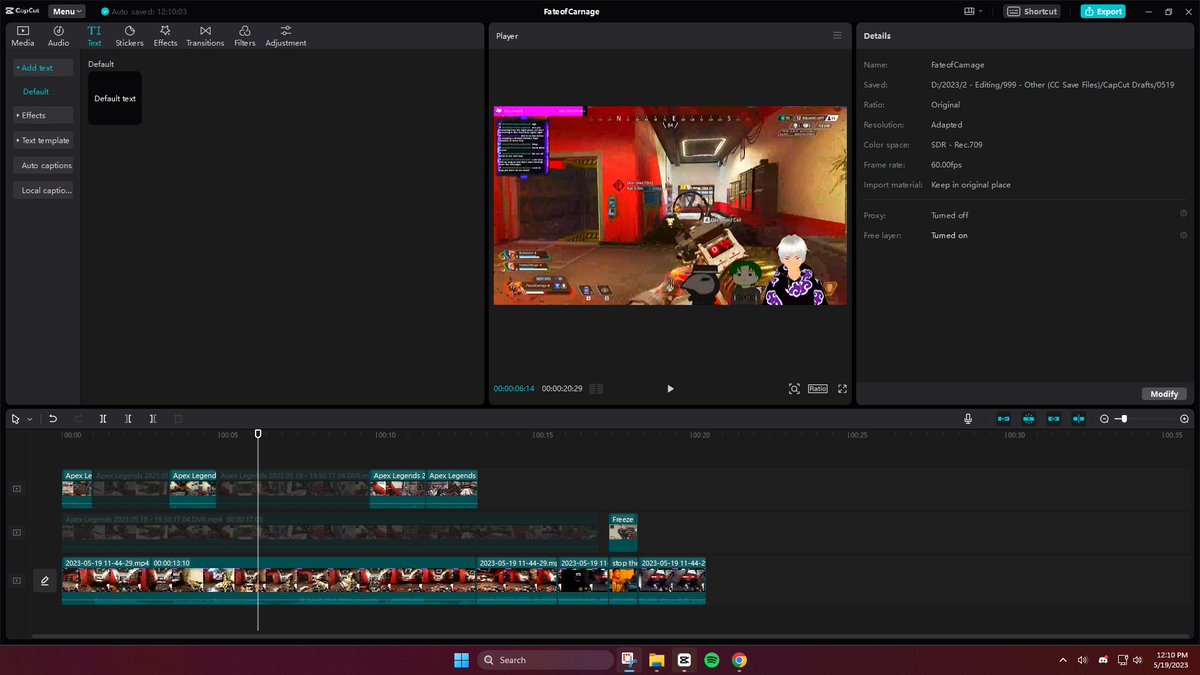The height and width of the screenshot is (675, 1200).
Task: Start voiceover recording with microphone
Action: point(968,419)
